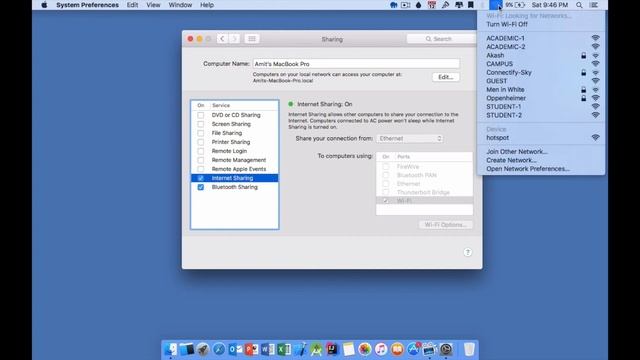Enable Remote Management checkbox
The image size is (640, 360).
tap(200, 160)
